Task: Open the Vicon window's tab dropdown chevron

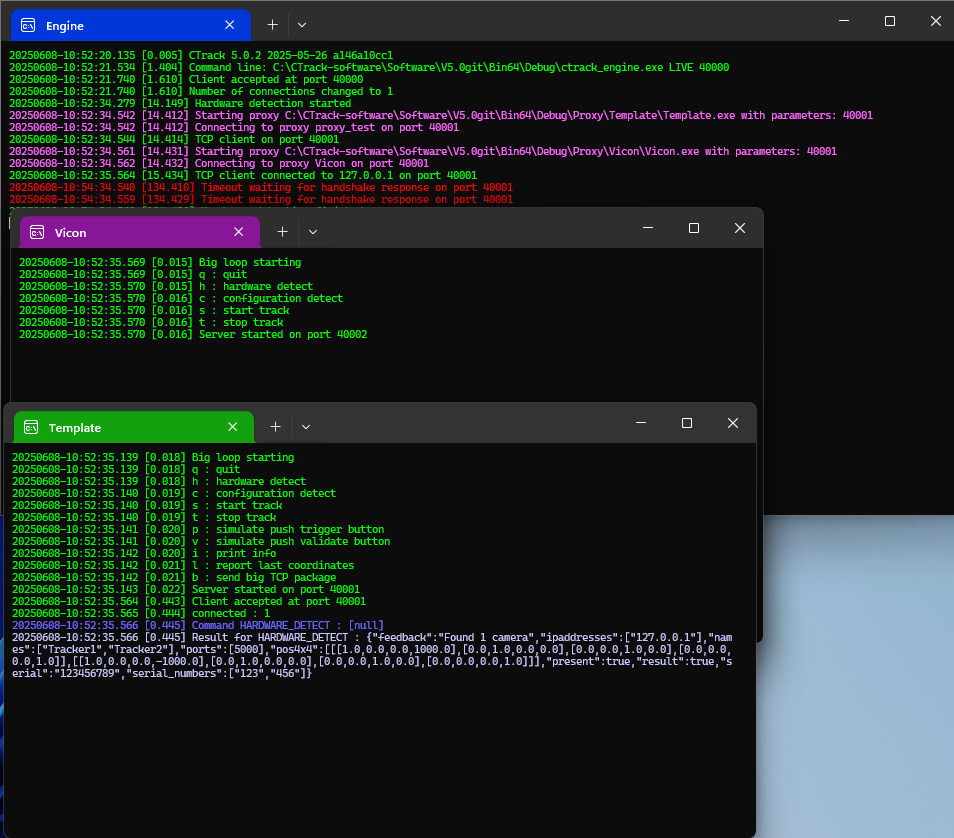Action: (x=313, y=232)
